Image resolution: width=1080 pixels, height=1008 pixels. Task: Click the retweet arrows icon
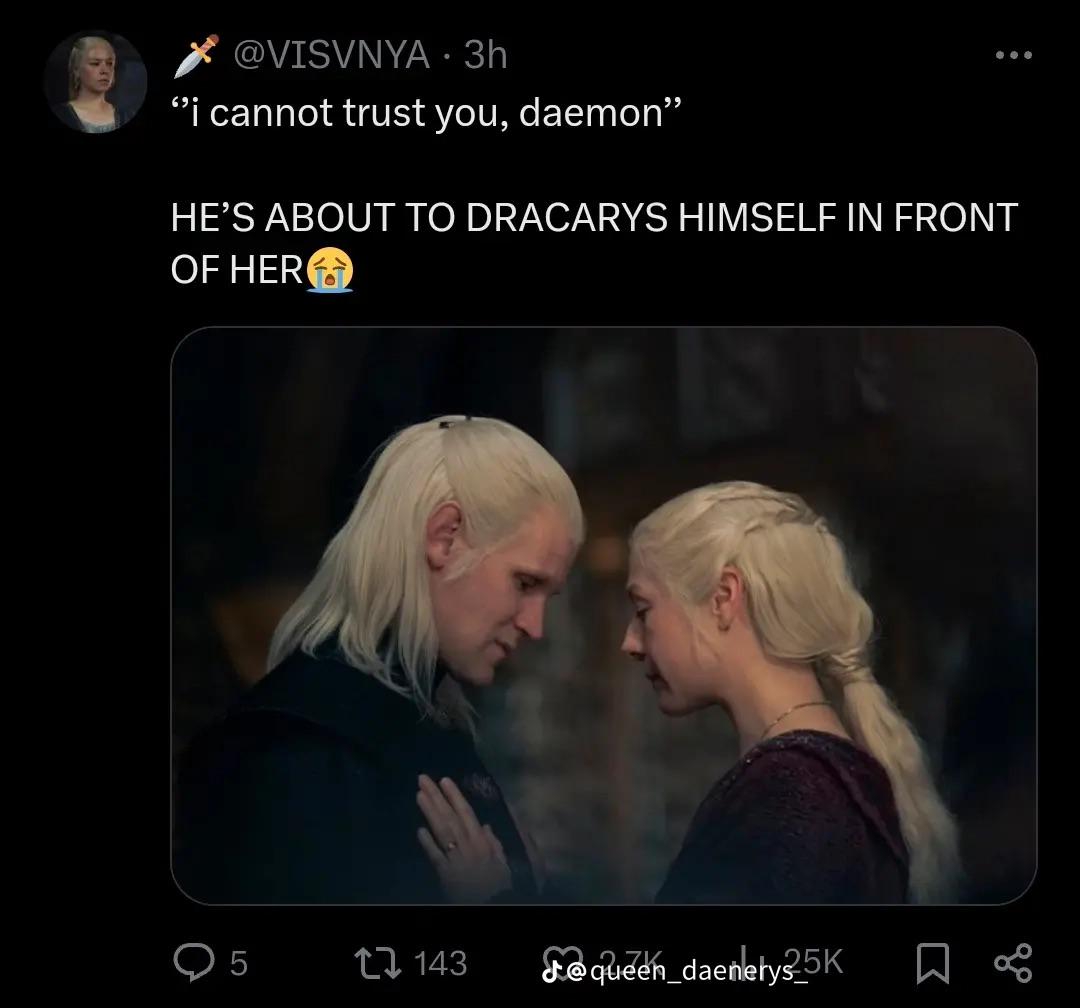click(377, 963)
